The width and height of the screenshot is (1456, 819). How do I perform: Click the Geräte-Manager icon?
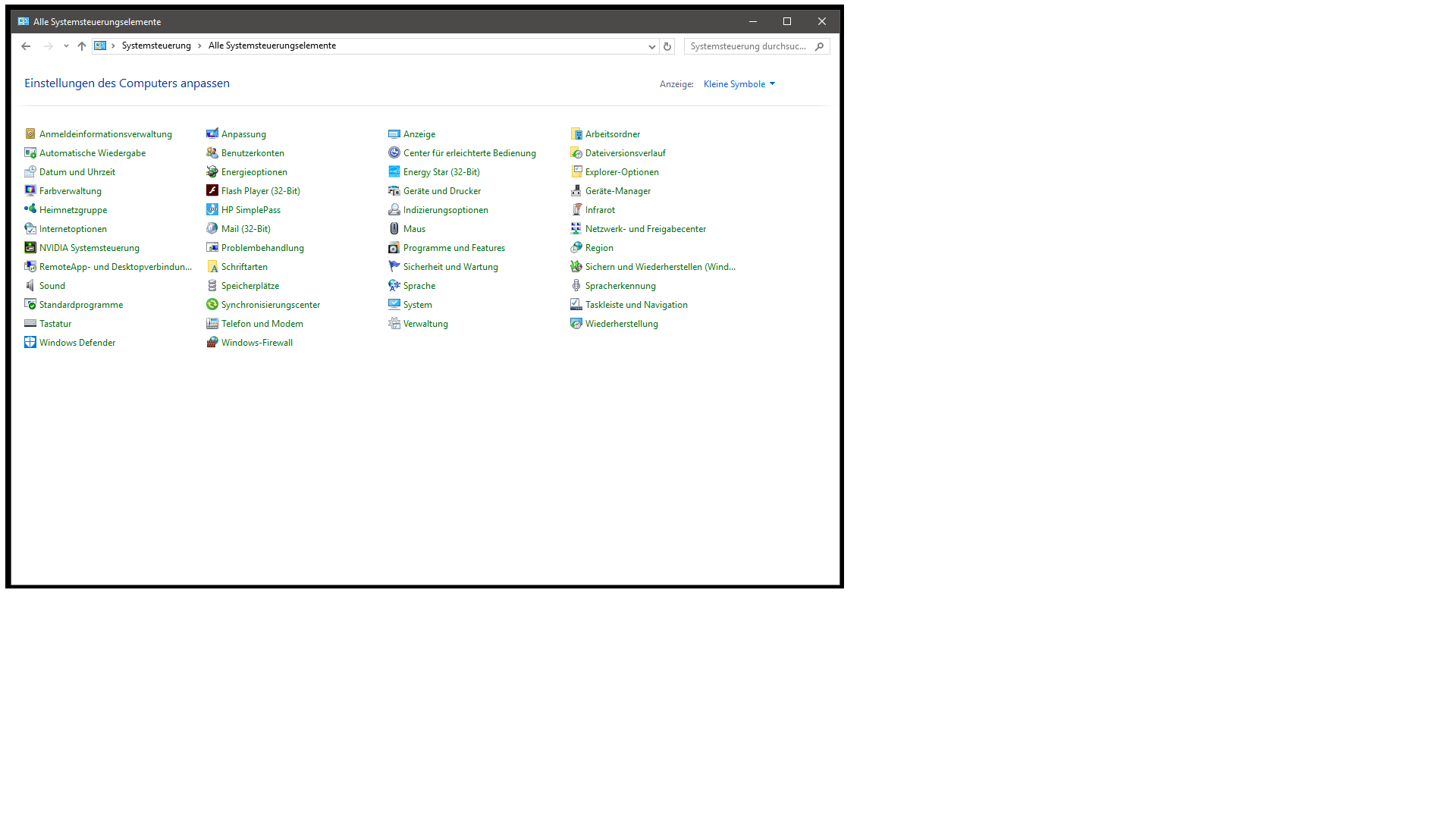[576, 190]
